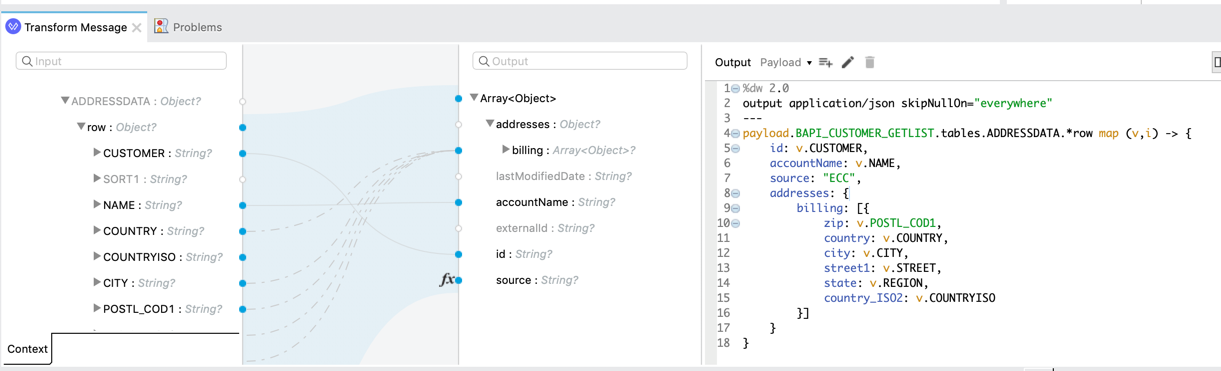Click the 'accountName: v.NAME' code line
This screenshot has width=1221, height=371.
click(x=835, y=163)
